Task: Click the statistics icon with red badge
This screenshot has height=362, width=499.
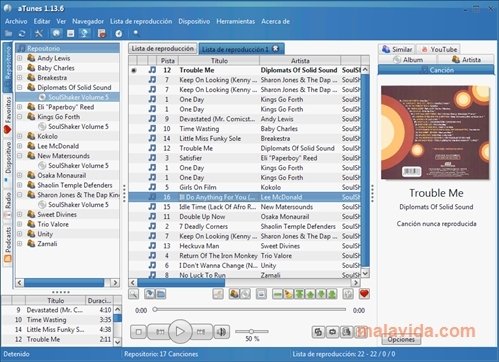Action: point(102,33)
